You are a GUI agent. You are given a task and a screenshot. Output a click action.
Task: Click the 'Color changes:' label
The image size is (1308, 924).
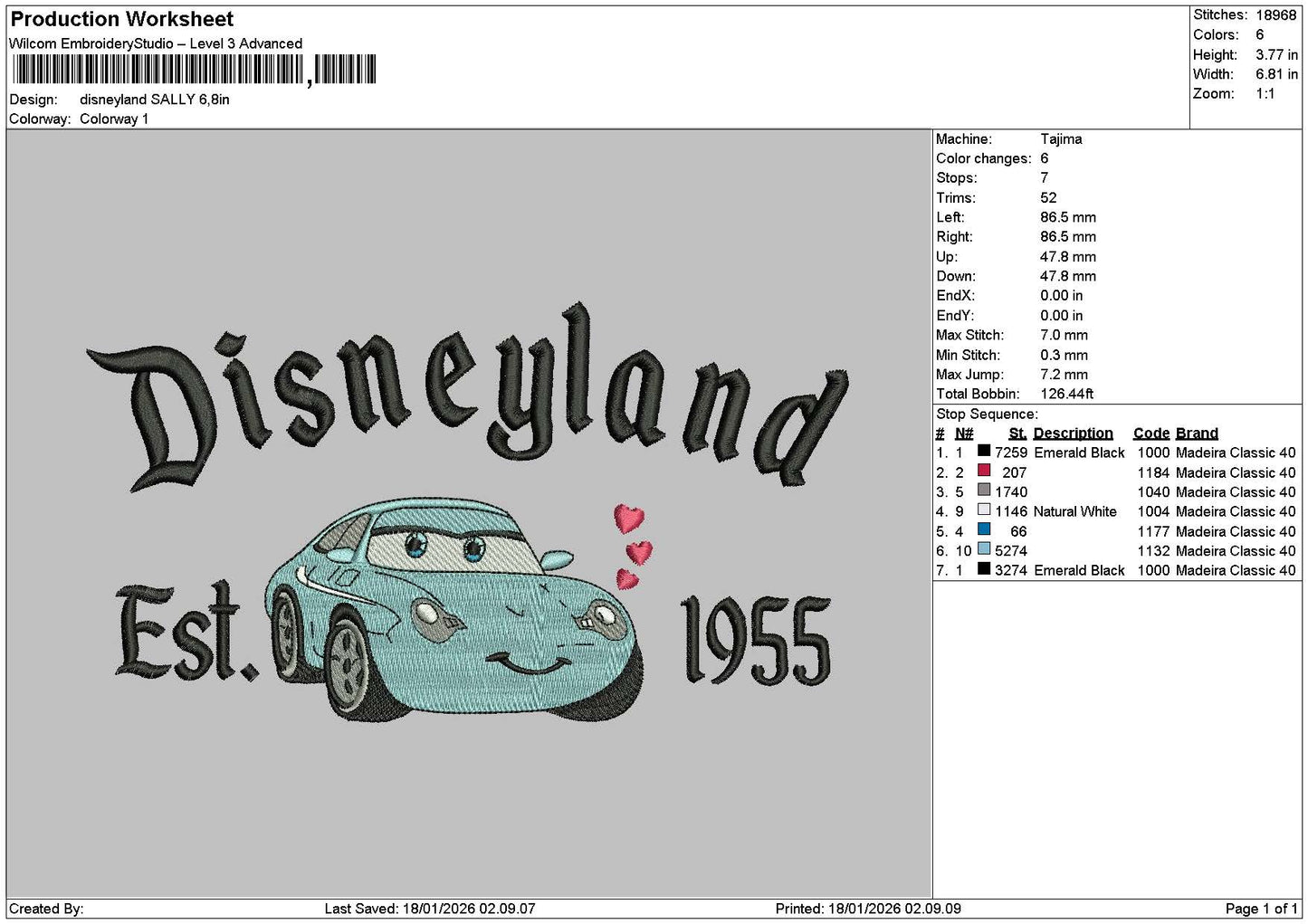pos(984,158)
